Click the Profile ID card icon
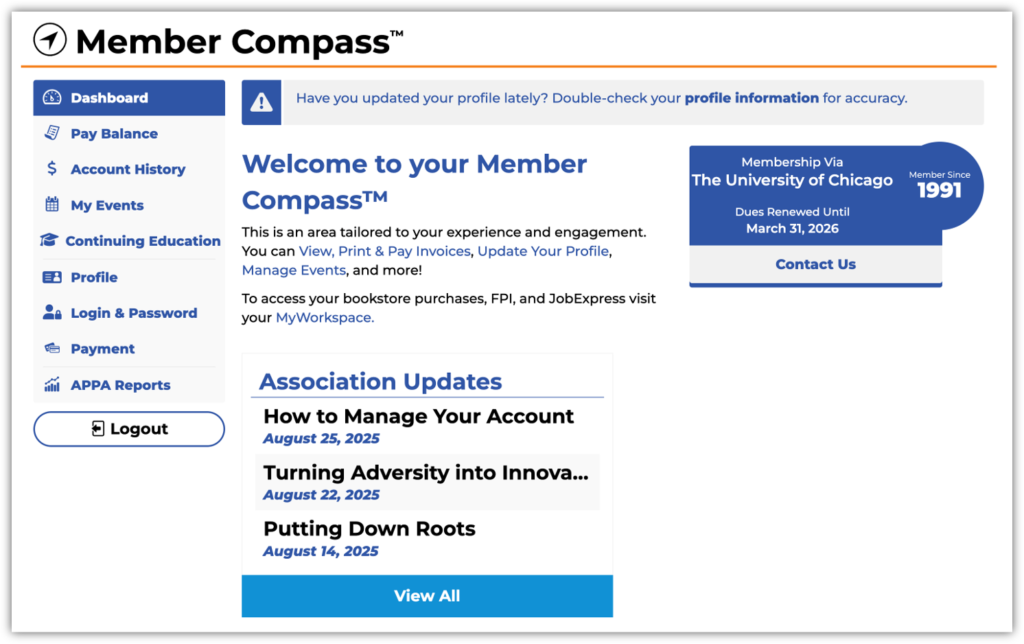Viewport: 1024px width, 644px height. [52, 277]
